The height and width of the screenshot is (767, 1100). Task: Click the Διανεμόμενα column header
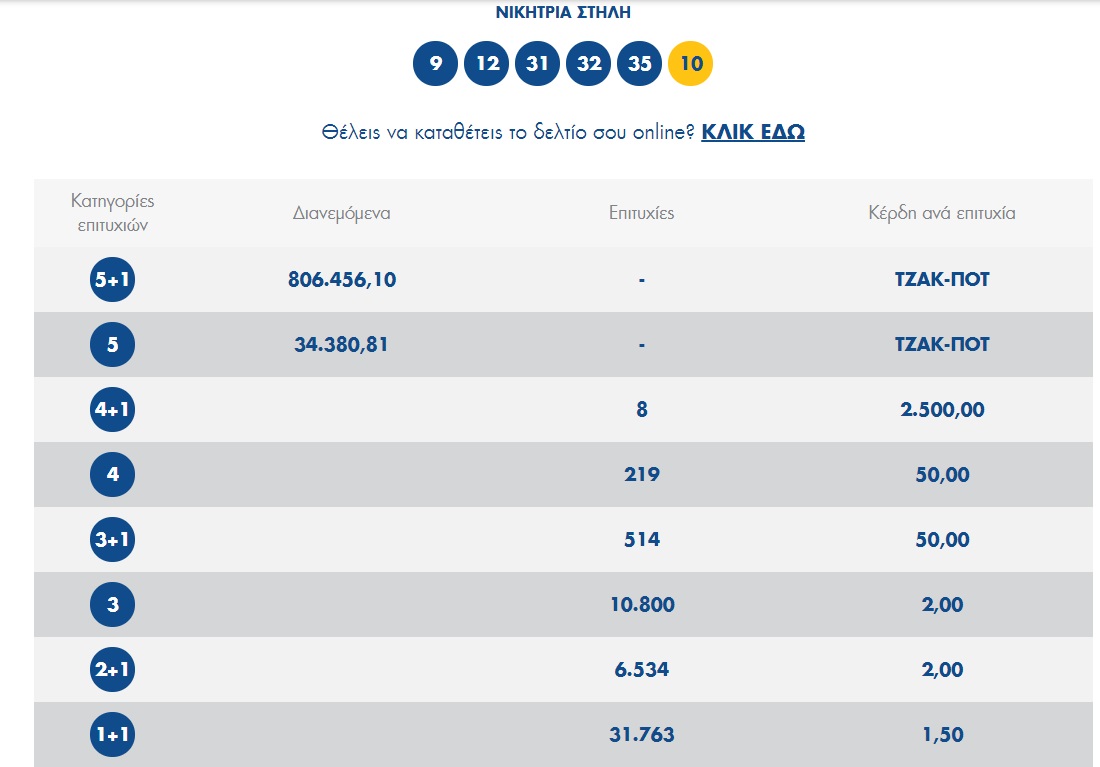pyautogui.click(x=342, y=213)
